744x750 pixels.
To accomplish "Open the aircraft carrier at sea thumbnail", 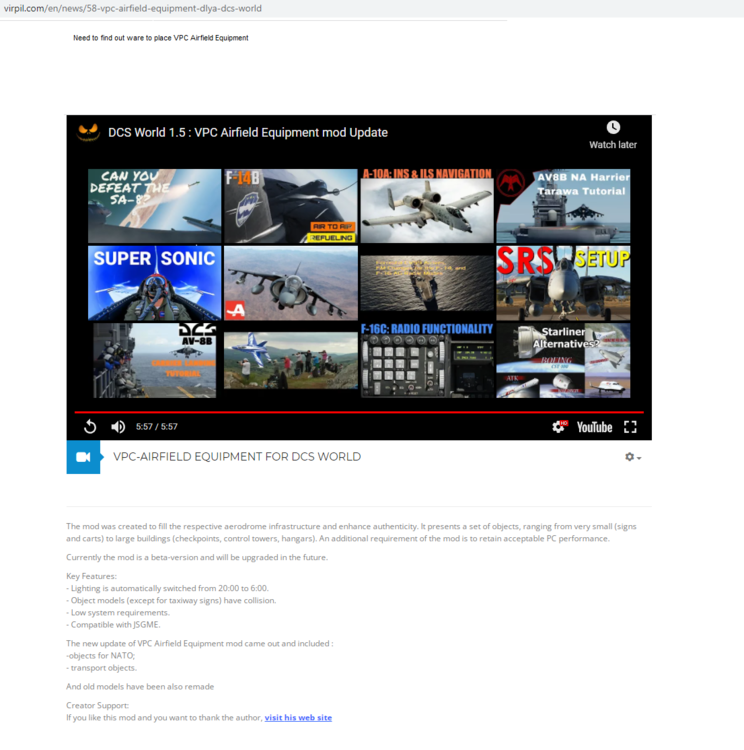I will click(427, 283).
